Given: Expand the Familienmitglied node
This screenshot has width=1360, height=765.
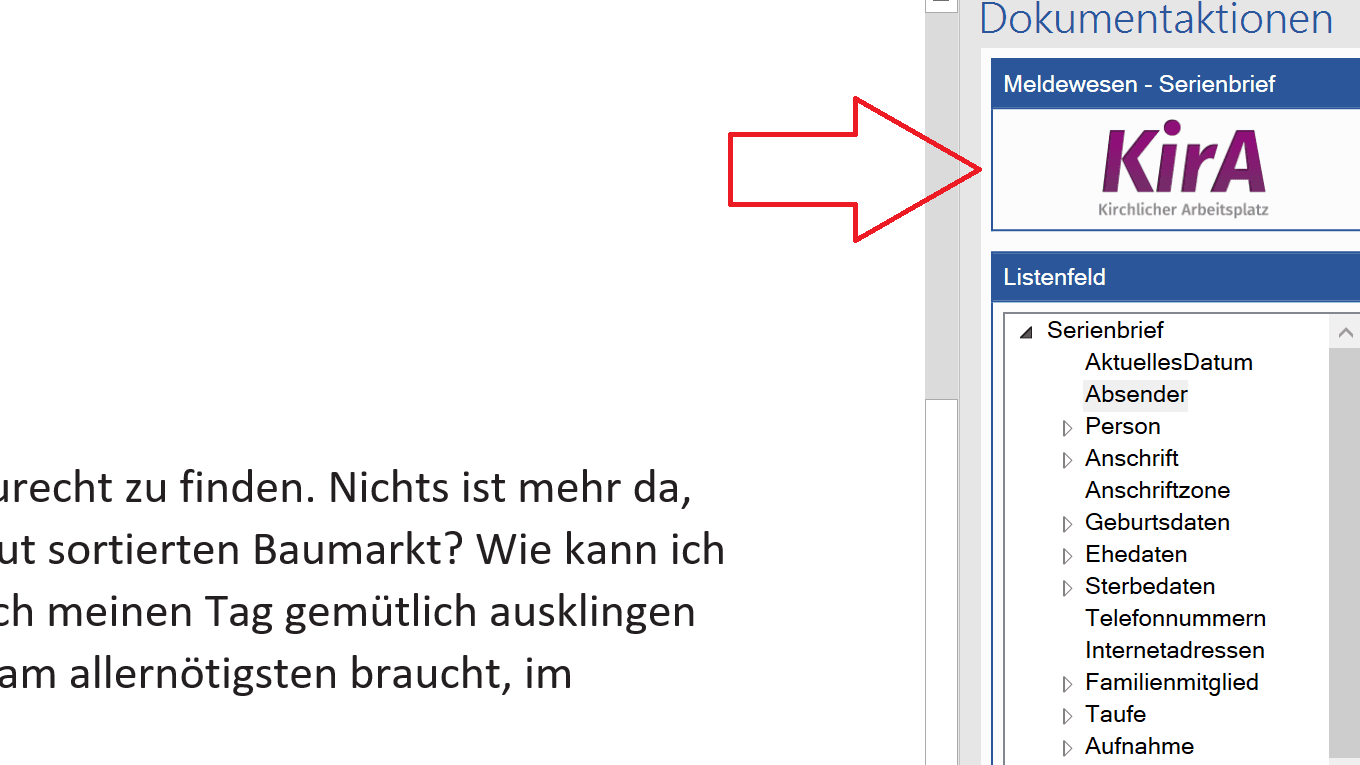Looking at the screenshot, I should pos(1067,684).
